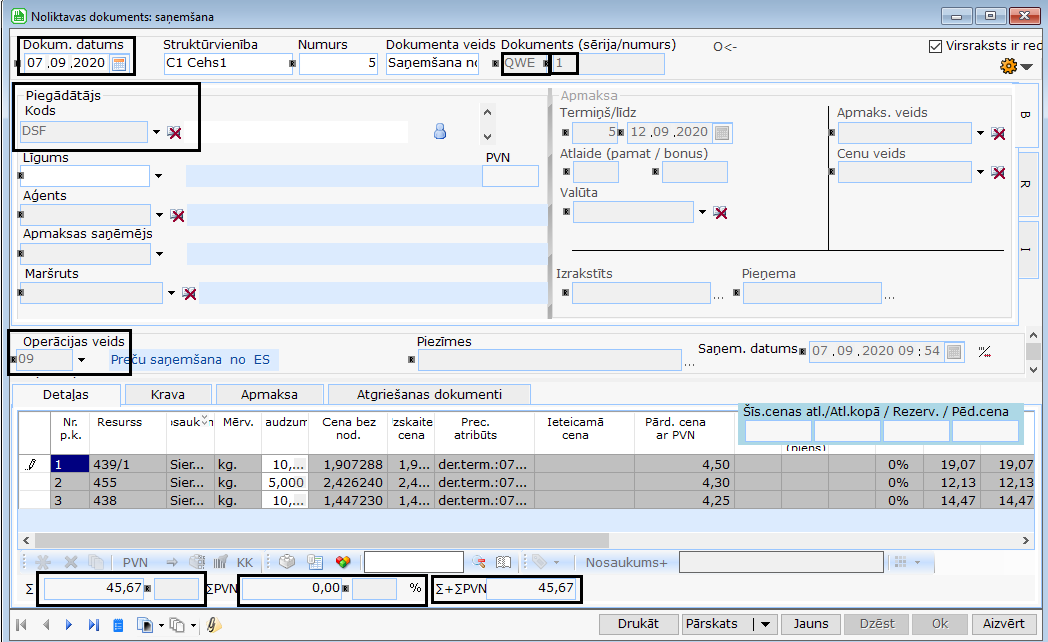The image size is (1048, 642).
Task: Expand the Apmaks. veids dropdown
Action: [x=980, y=134]
